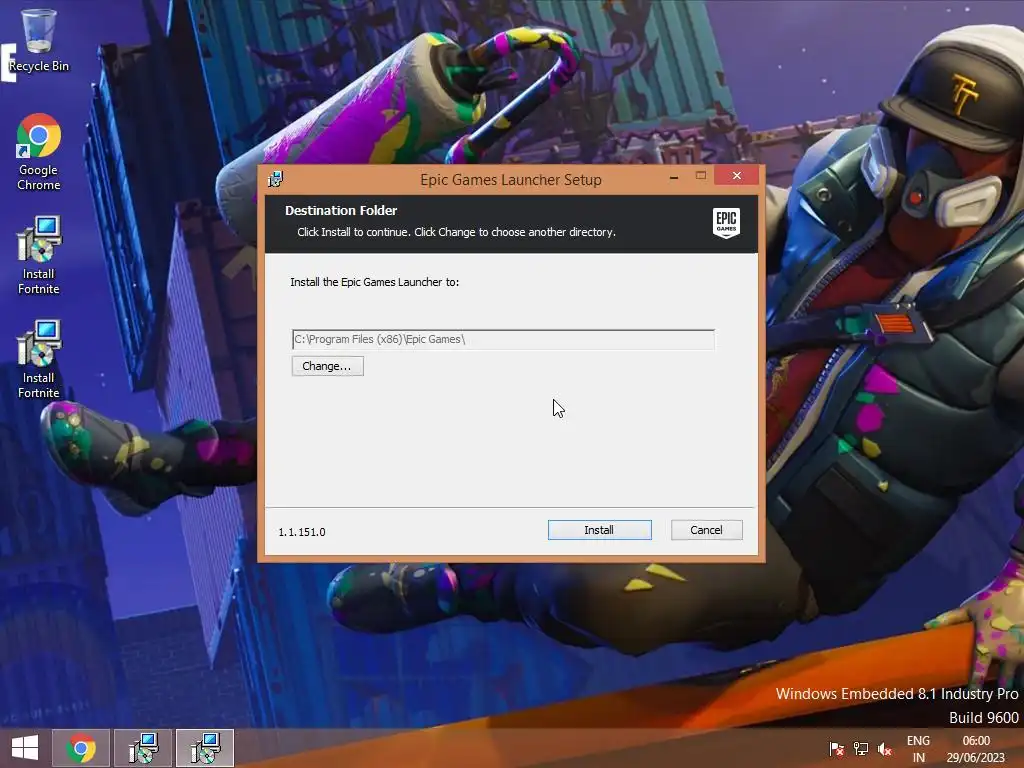
Task: Click the destination folder path field
Action: [x=503, y=340]
